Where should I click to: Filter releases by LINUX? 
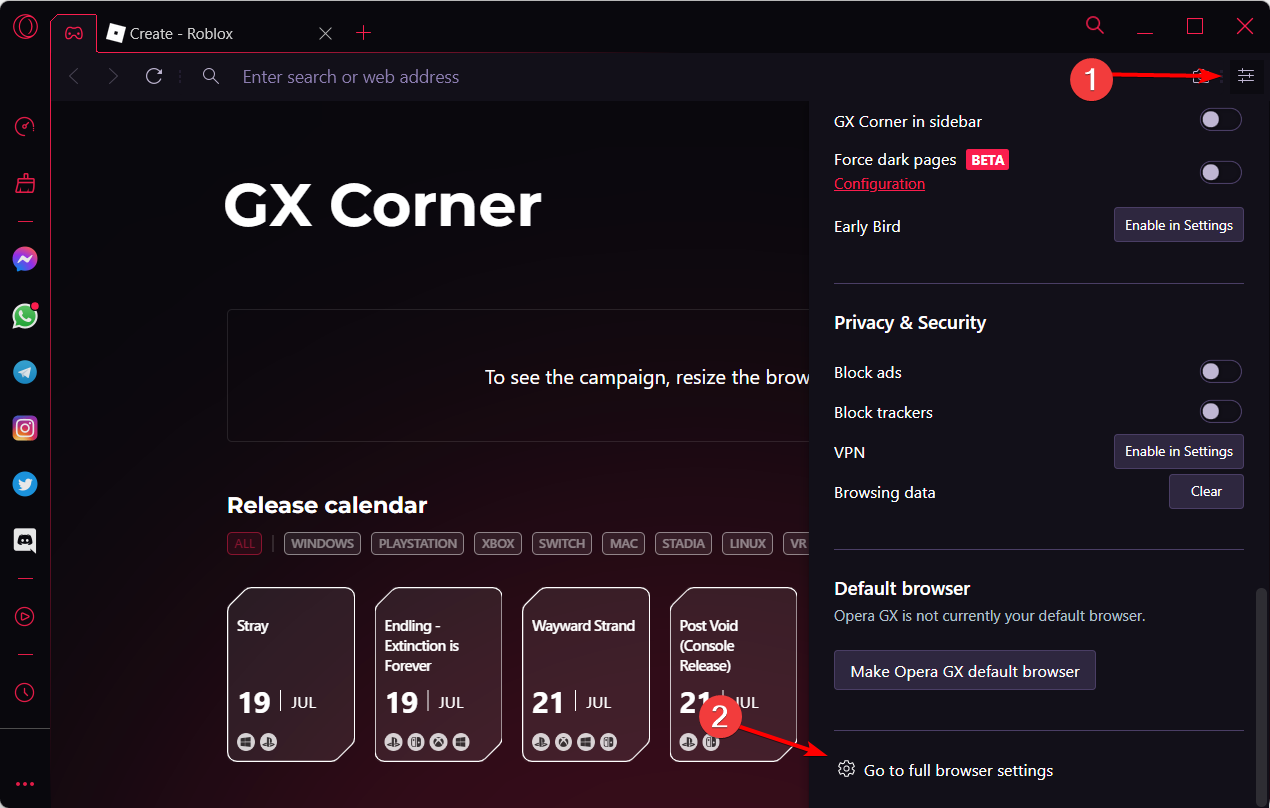point(747,544)
